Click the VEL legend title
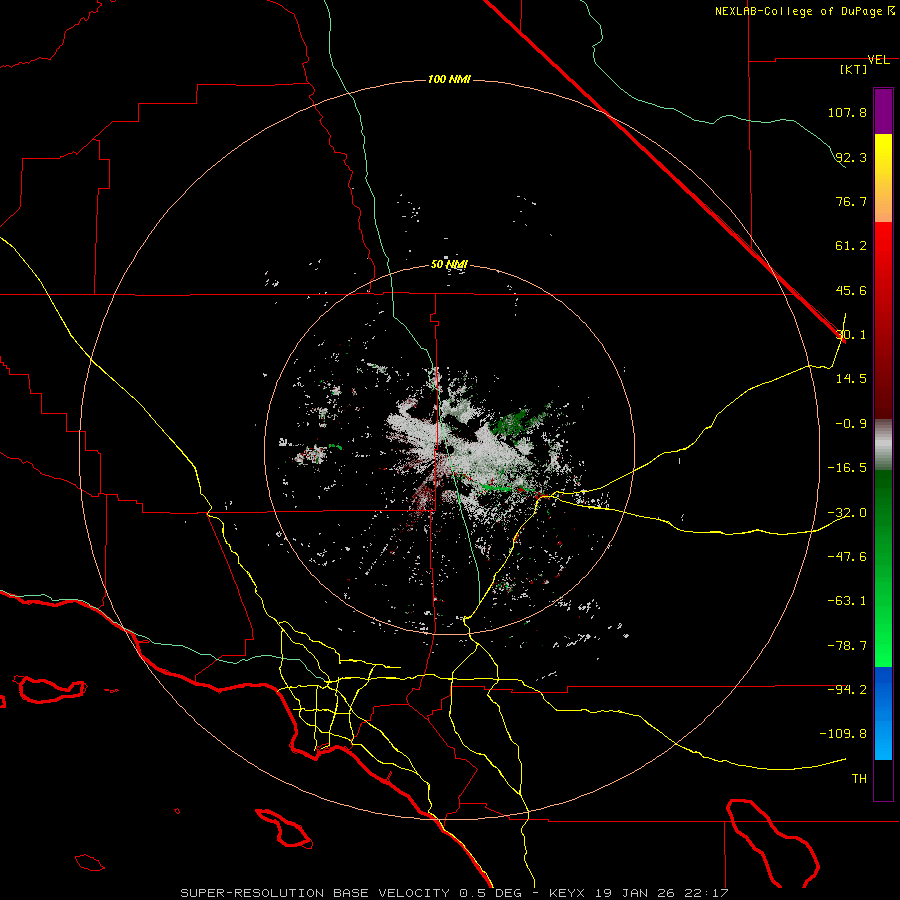The image size is (900, 900). click(x=878, y=60)
